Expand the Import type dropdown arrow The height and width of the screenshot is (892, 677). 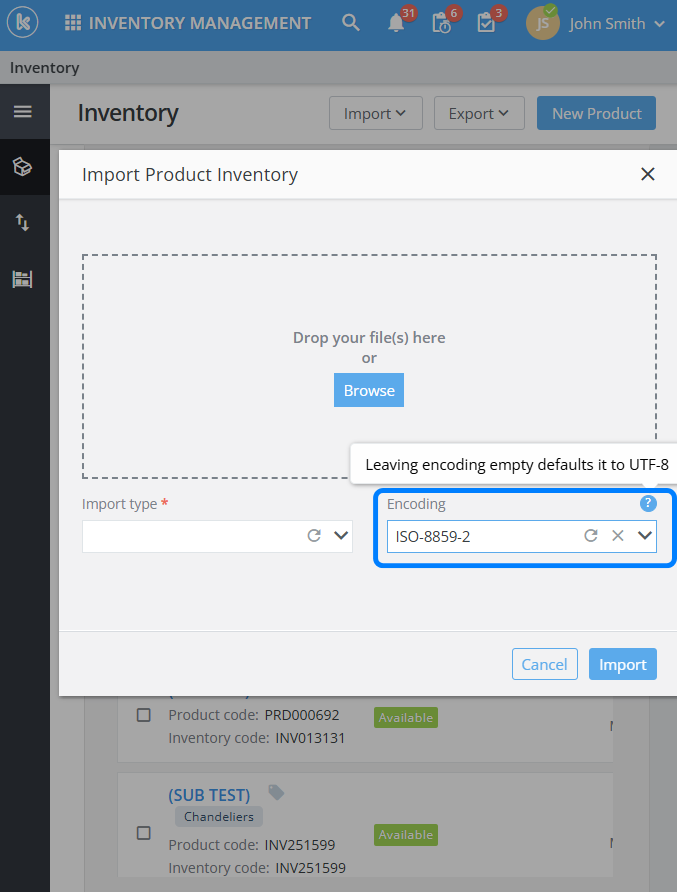[x=341, y=536]
